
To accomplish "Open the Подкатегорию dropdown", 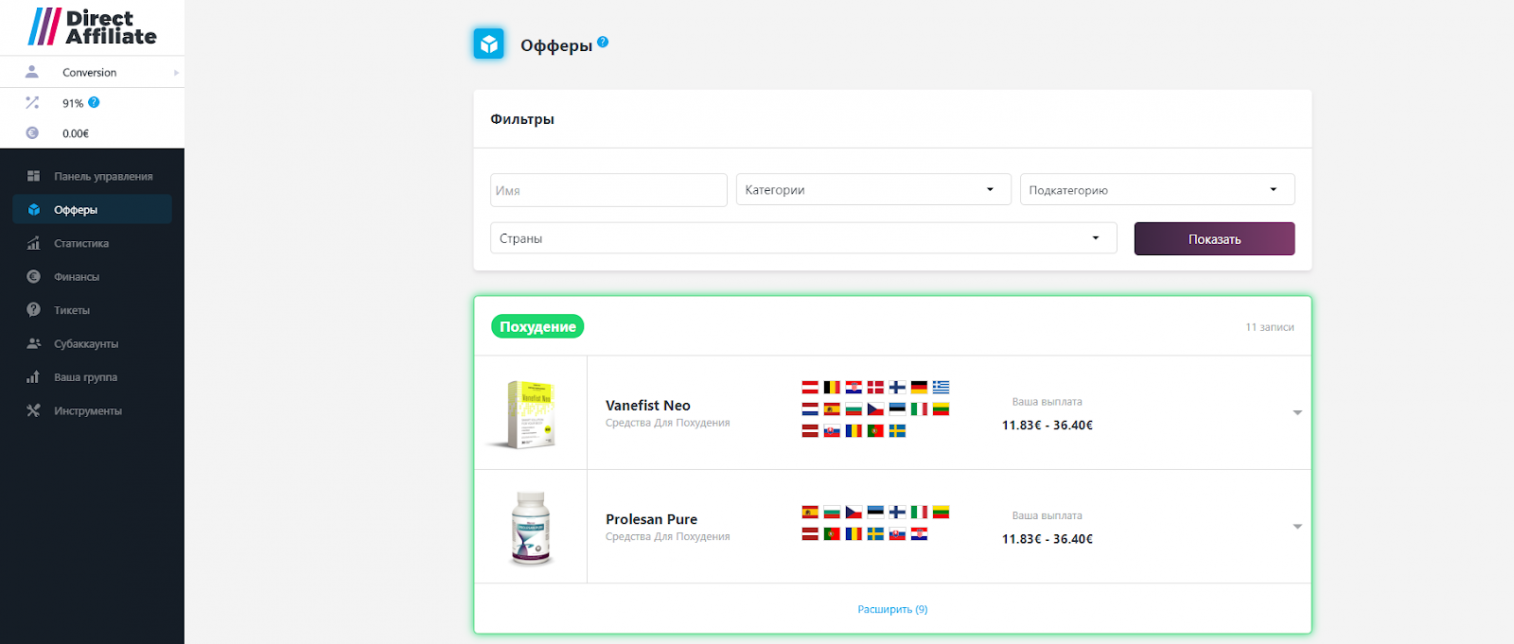I will [1157, 190].
